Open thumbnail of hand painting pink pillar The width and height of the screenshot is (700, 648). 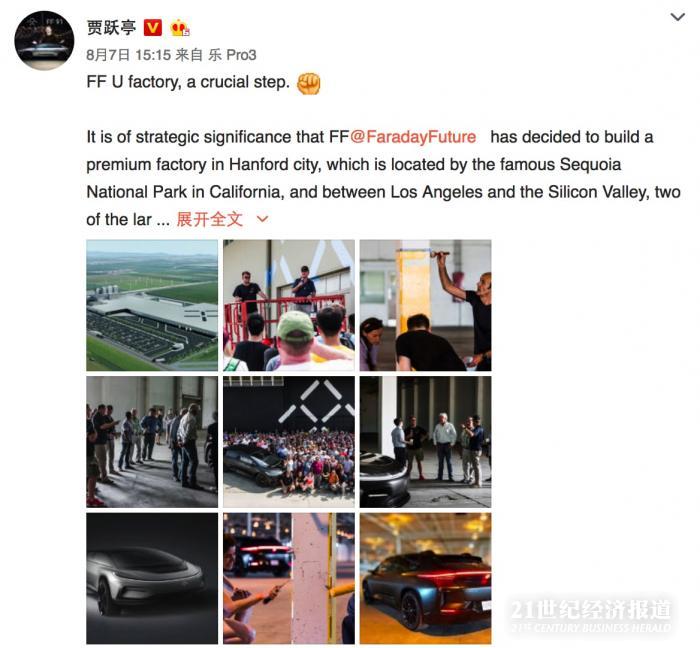pyautogui.click(x=289, y=578)
